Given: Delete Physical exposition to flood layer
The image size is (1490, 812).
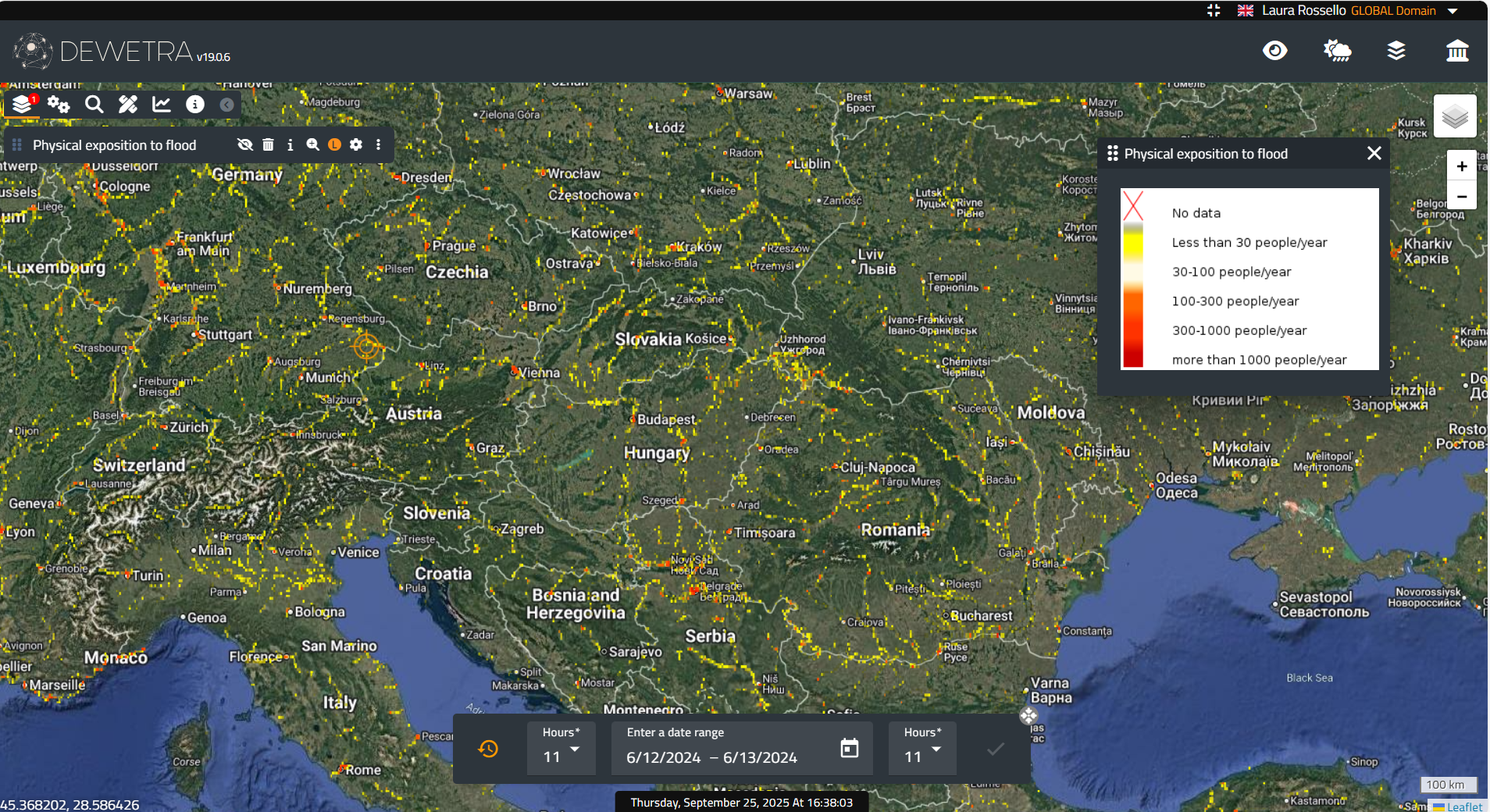Looking at the screenshot, I should tap(268, 145).
